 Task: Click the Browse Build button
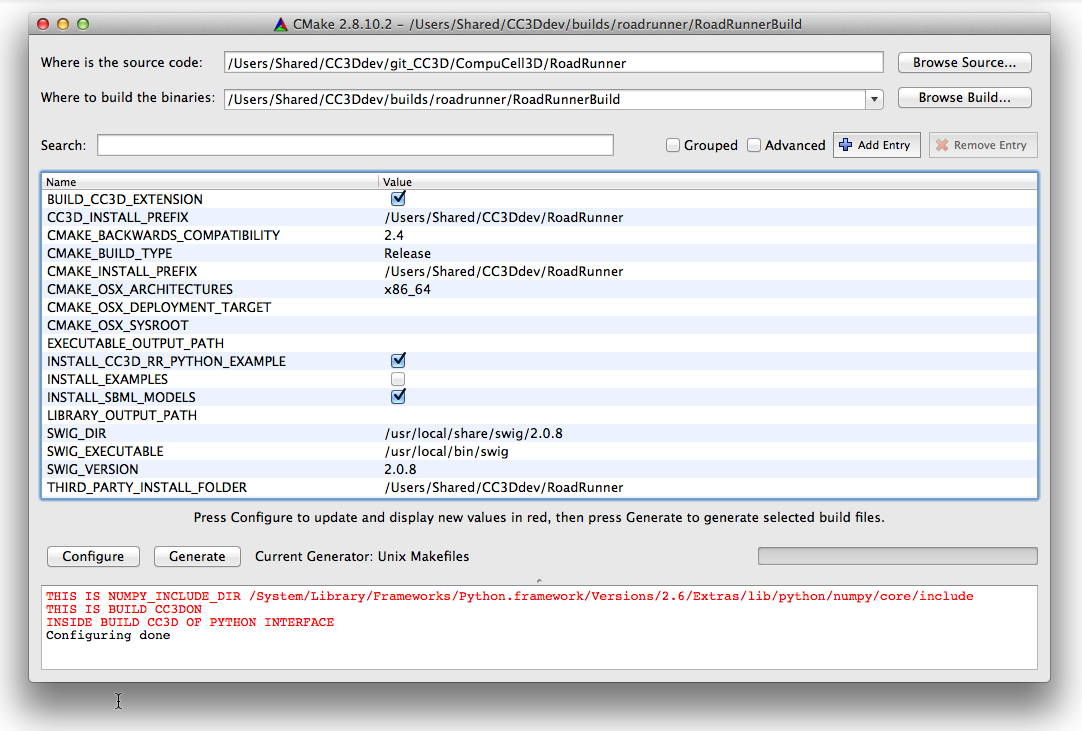(964, 98)
